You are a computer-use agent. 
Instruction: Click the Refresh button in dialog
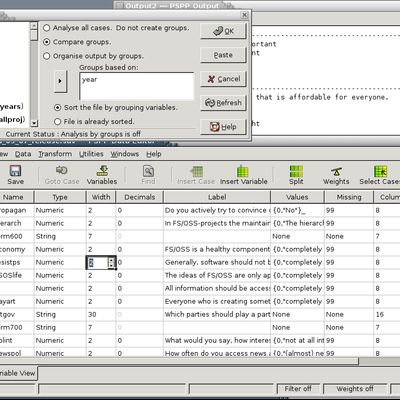[223, 103]
